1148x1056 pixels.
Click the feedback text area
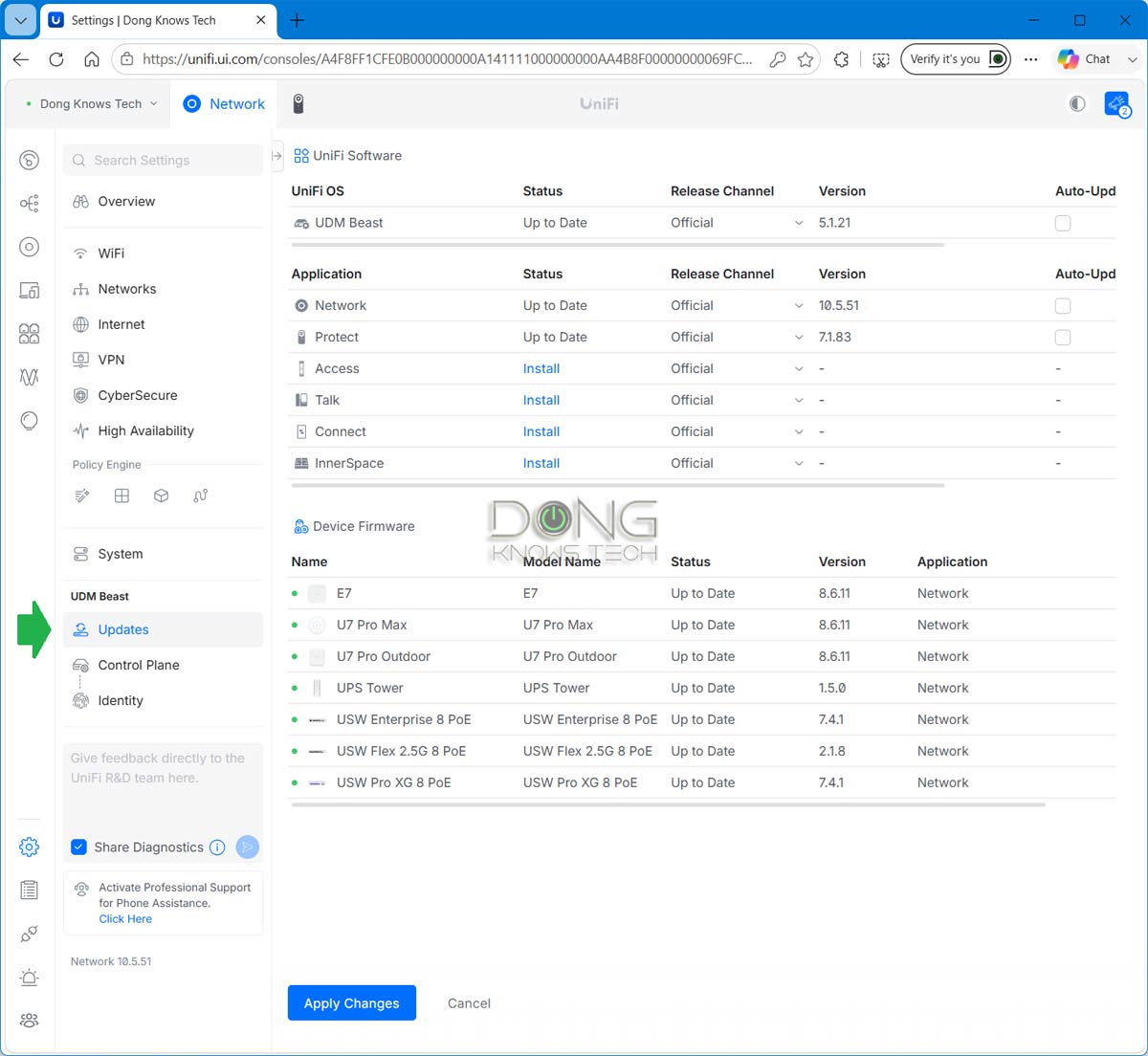[x=163, y=786]
